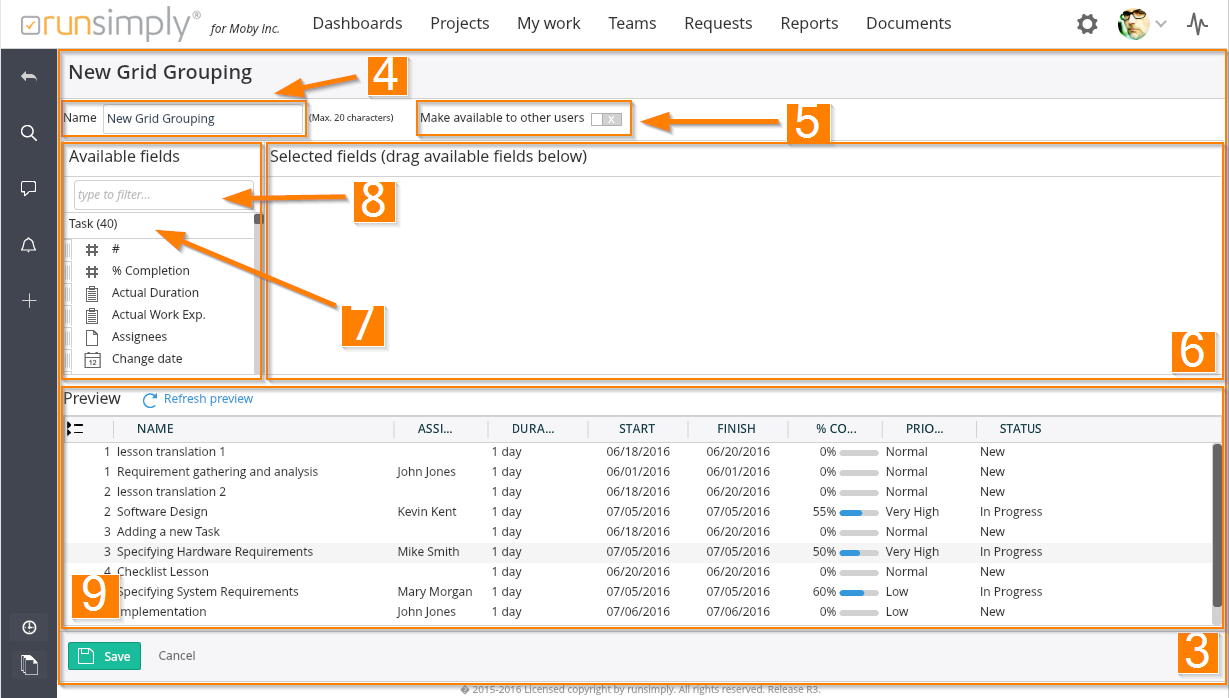Open the clock history icon in sidebar
Image resolution: width=1229 pixels, height=698 pixels.
coord(29,627)
